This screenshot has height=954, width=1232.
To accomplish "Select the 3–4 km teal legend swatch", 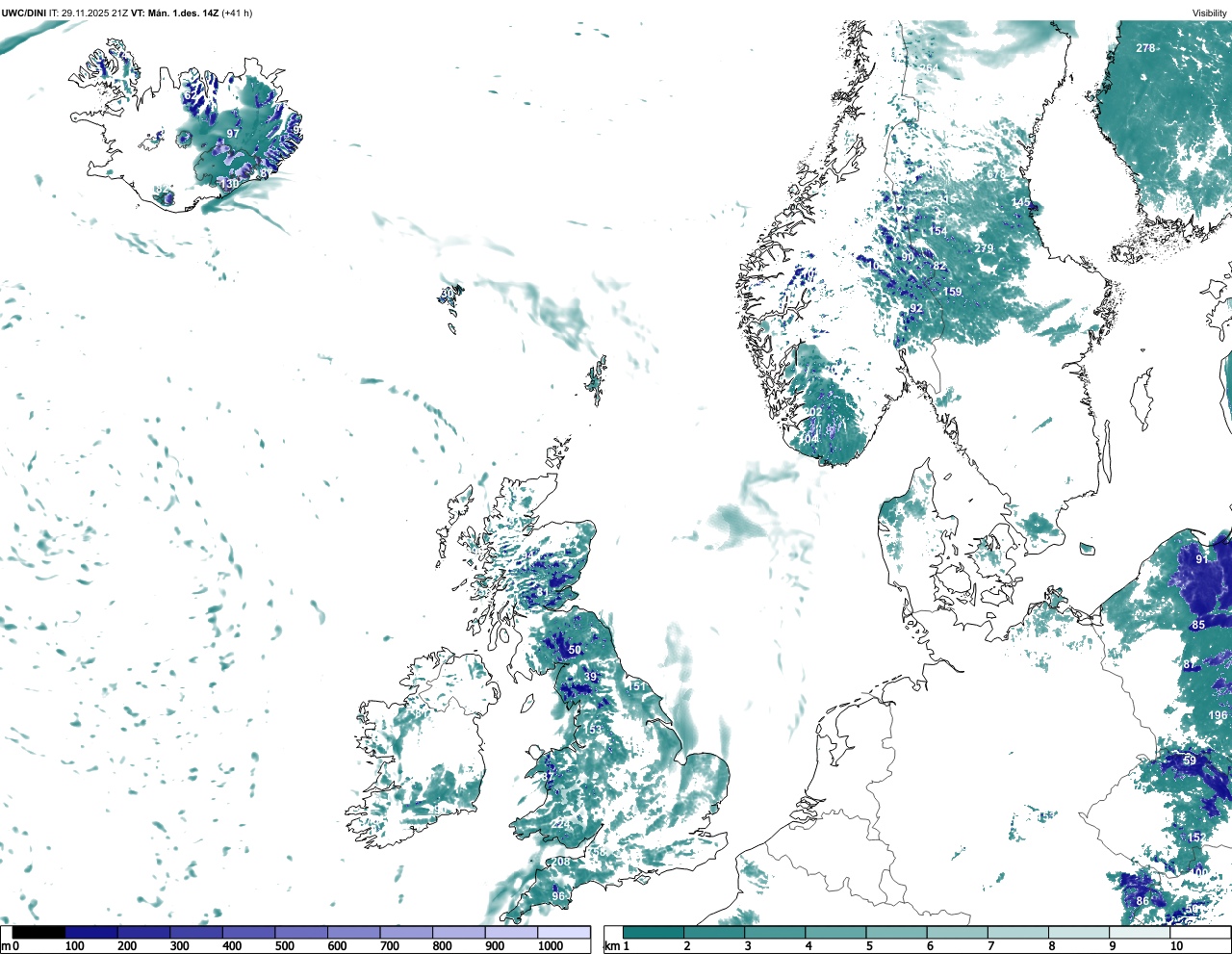I will point(775,932).
